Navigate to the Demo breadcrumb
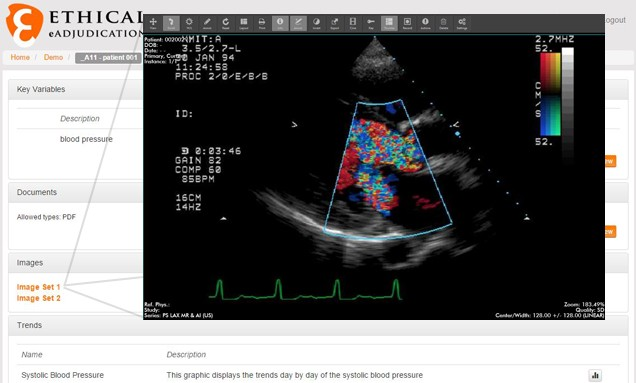The image size is (636, 383). pos(53,57)
